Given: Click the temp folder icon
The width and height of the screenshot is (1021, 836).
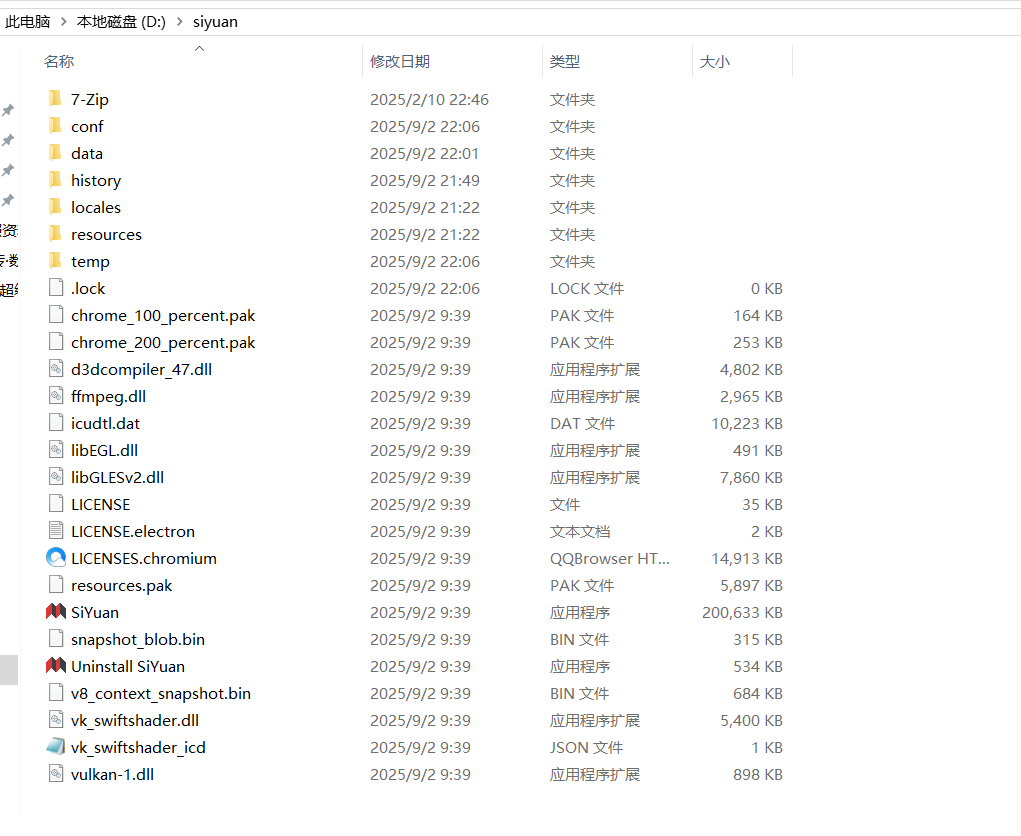Looking at the screenshot, I should click(56, 261).
